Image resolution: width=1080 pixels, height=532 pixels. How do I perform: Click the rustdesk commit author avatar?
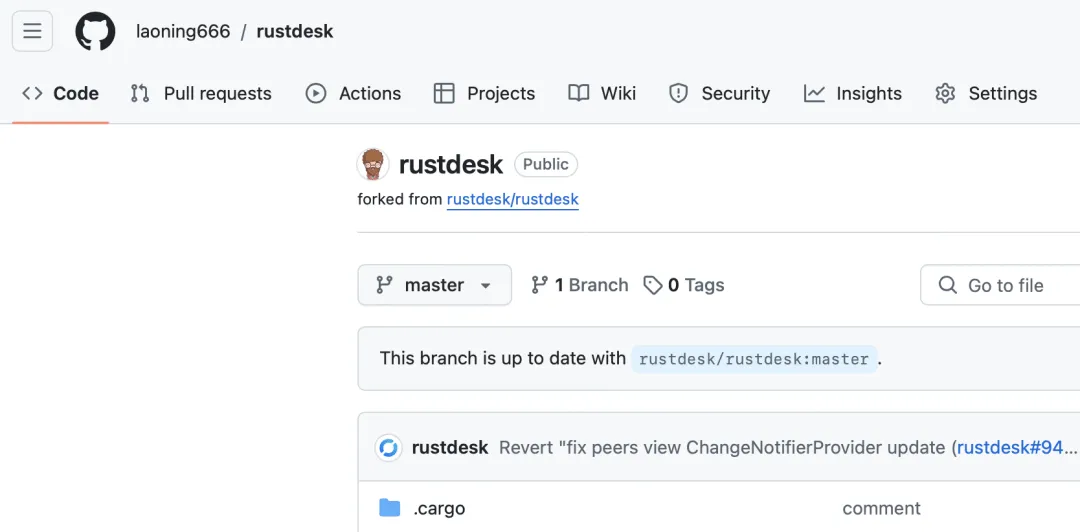(389, 447)
